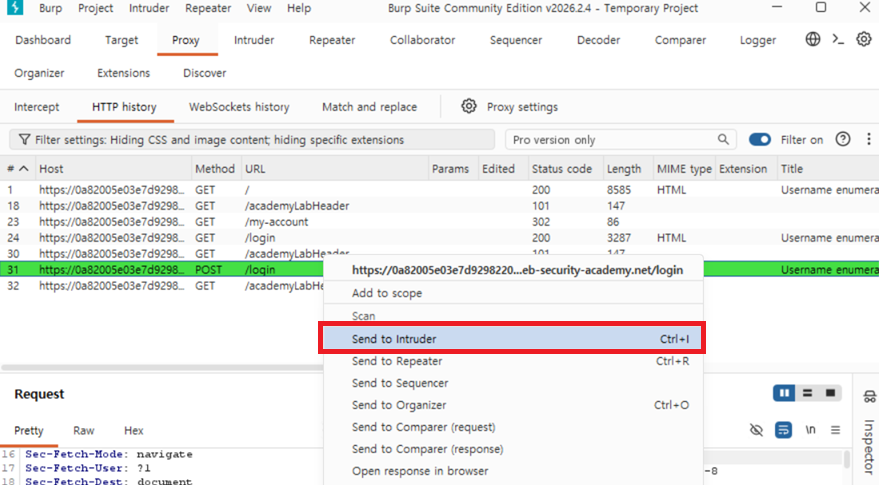Viewport: 879px width, 485px height.
Task: Choose Open response in browser
Action: pyautogui.click(x=512, y=471)
